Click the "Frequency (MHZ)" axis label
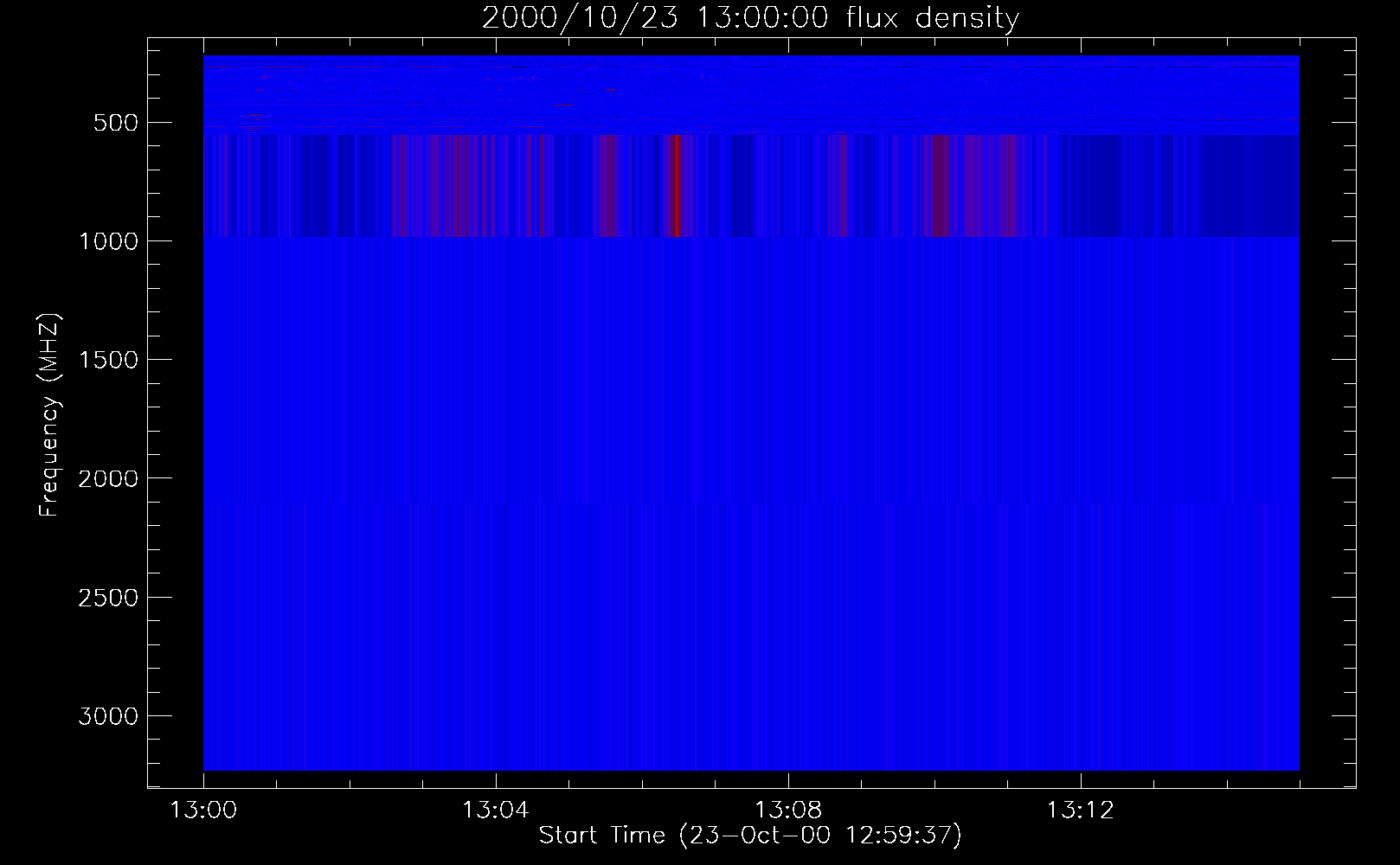1400x865 pixels. point(49,416)
